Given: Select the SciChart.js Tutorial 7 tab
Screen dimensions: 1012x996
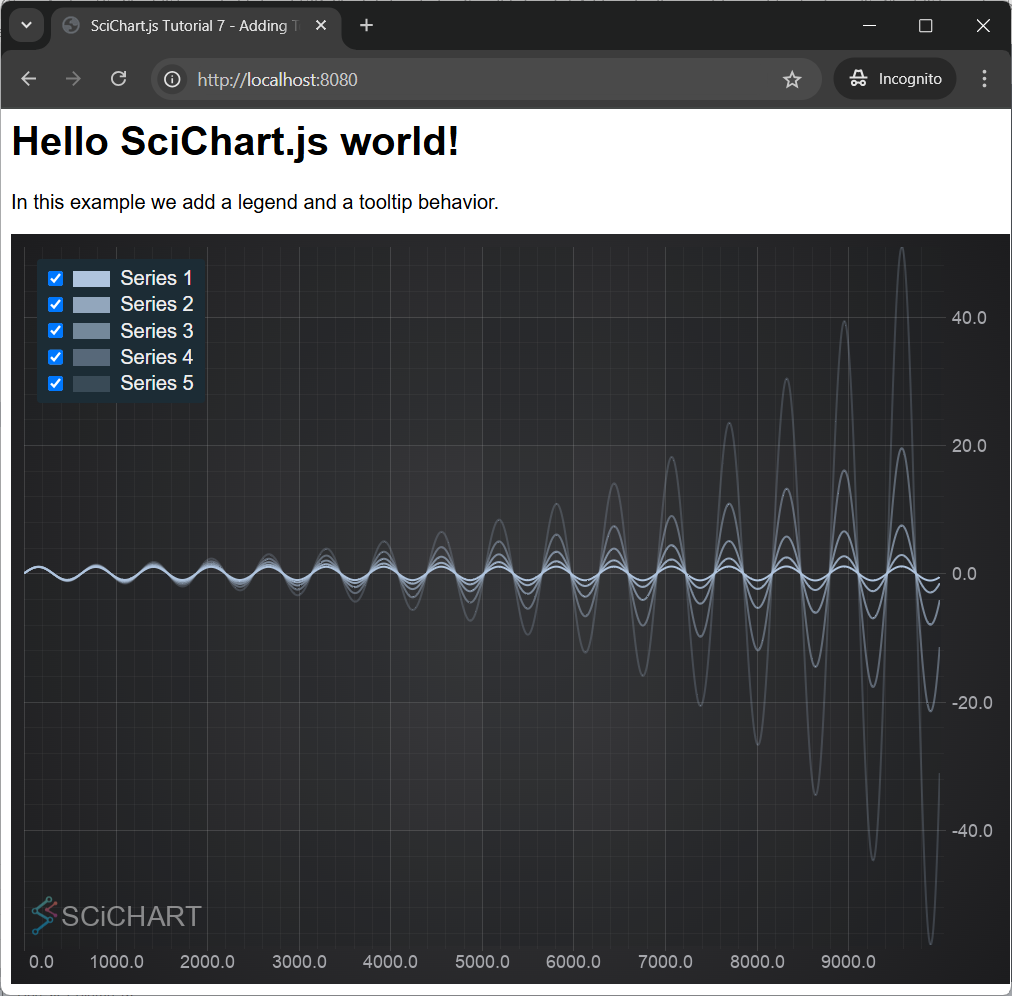Looking at the screenshot, I should (x=190, y=26).
